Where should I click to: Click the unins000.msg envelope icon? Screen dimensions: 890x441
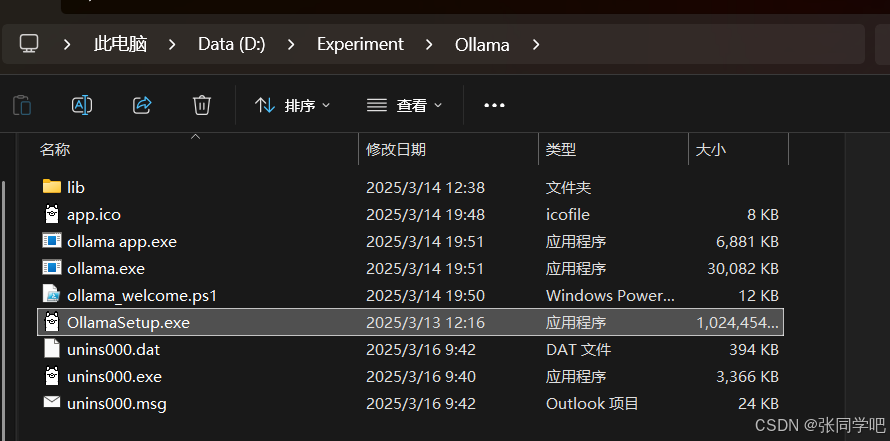52,402
